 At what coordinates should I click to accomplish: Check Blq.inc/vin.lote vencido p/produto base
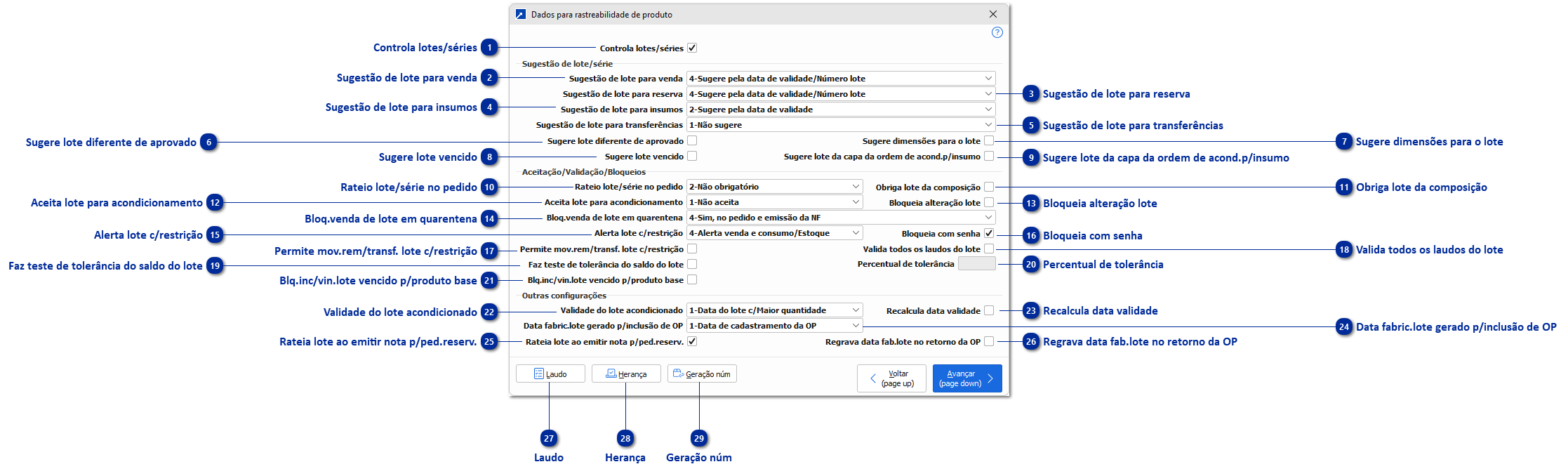pos(692,279)
